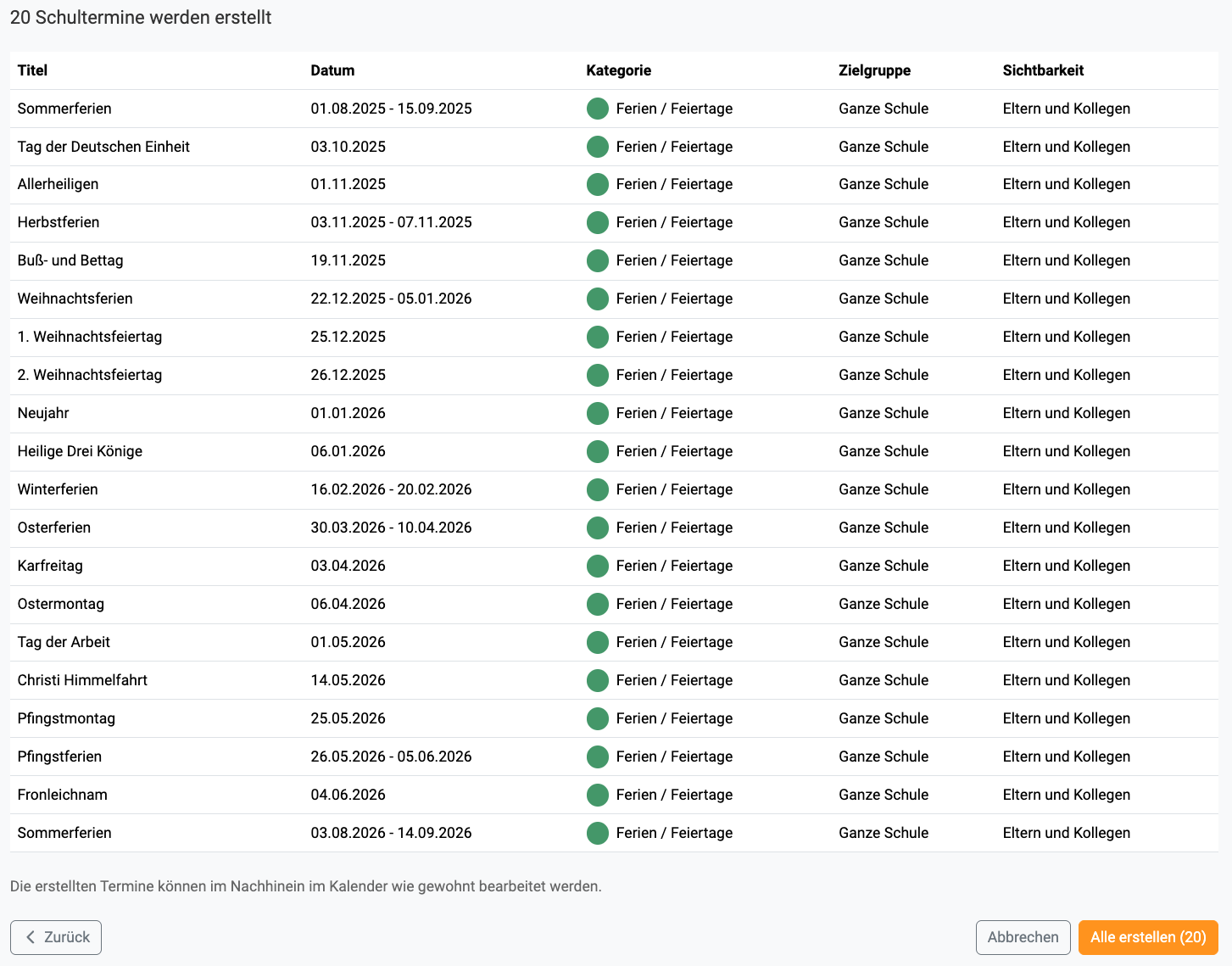Click green category dot for Neujahr
This screenshot has width=1232, height=966.
click(597, 414)
